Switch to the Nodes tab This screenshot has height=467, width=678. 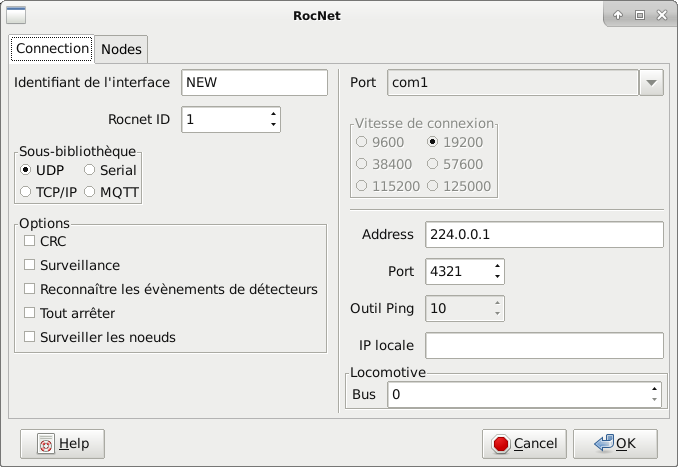click(x=121, y=49)
